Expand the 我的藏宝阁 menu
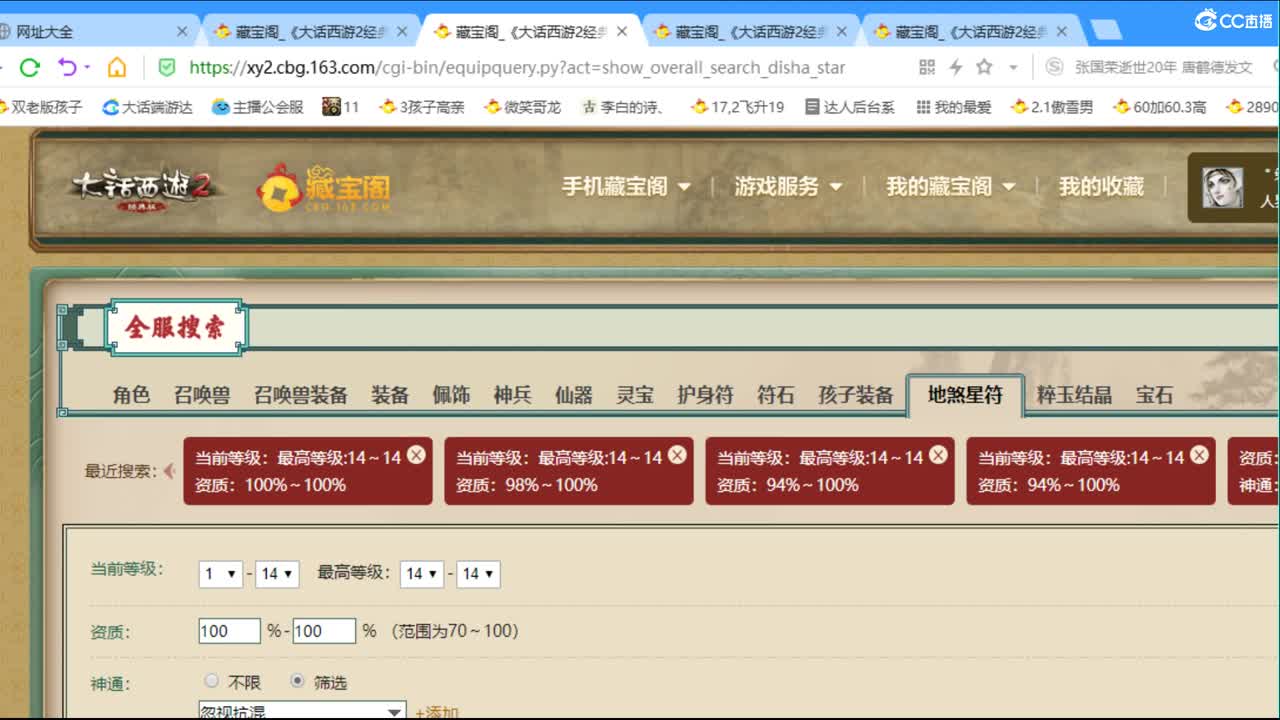This screenshot has height=720, width=1280. click(950, 187)
